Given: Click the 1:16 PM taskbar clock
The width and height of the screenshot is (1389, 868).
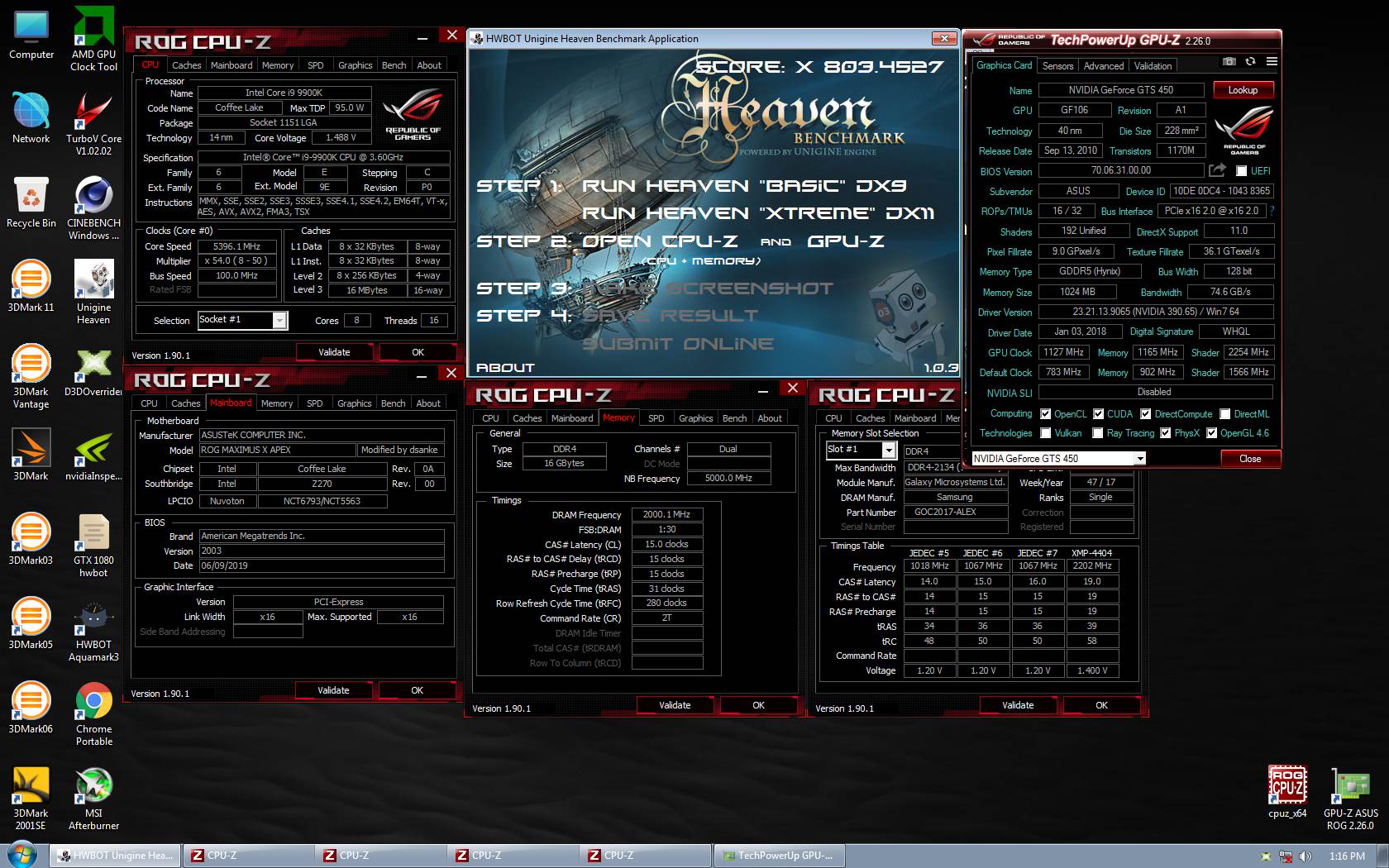Looking at the screenshot, I should coord(1347,856).
